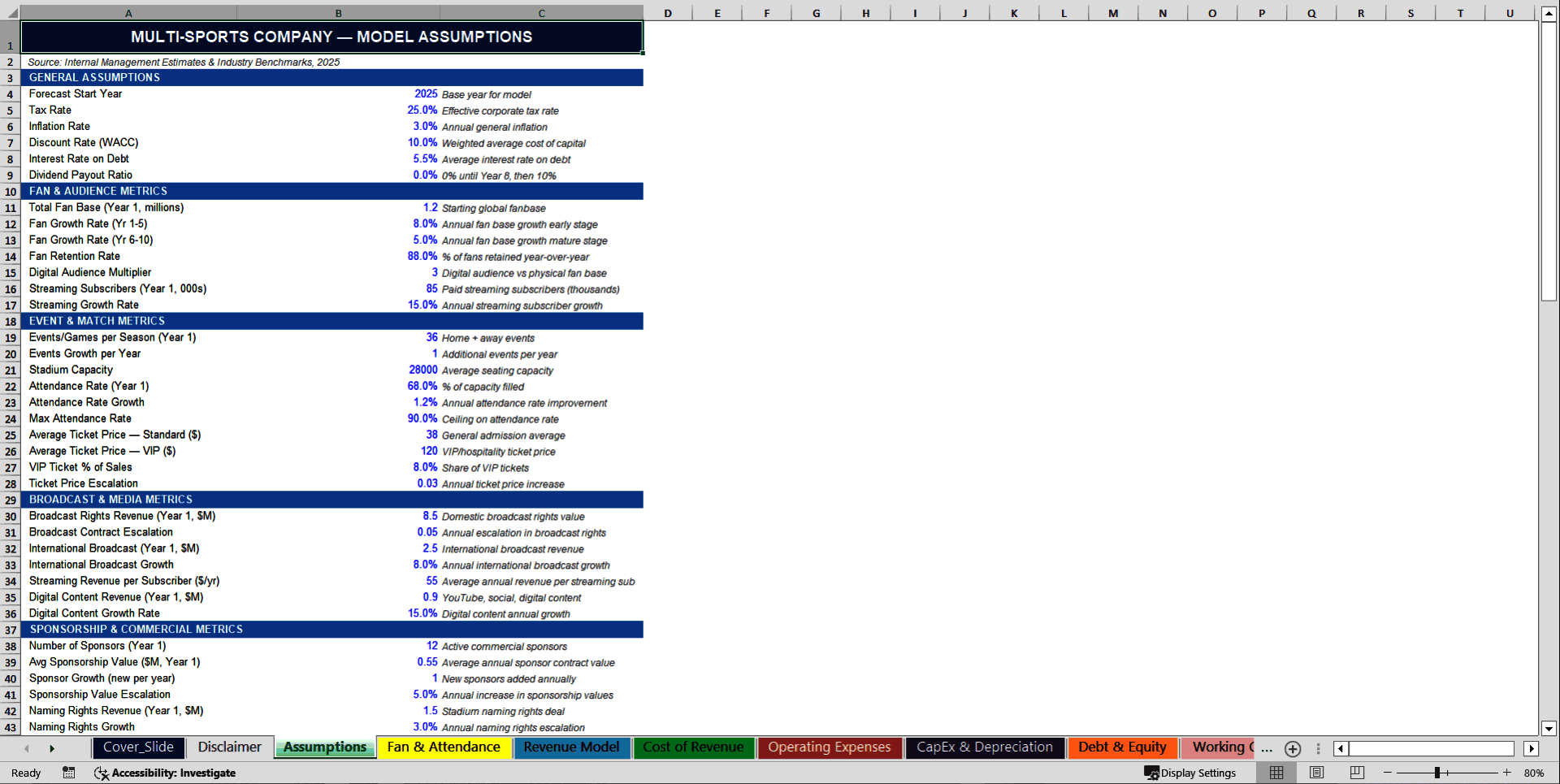Click the right sheet-tab navigation arrow
Image resolution: width=1560 pixels, height=784 pixels.
tap(52, 747)
